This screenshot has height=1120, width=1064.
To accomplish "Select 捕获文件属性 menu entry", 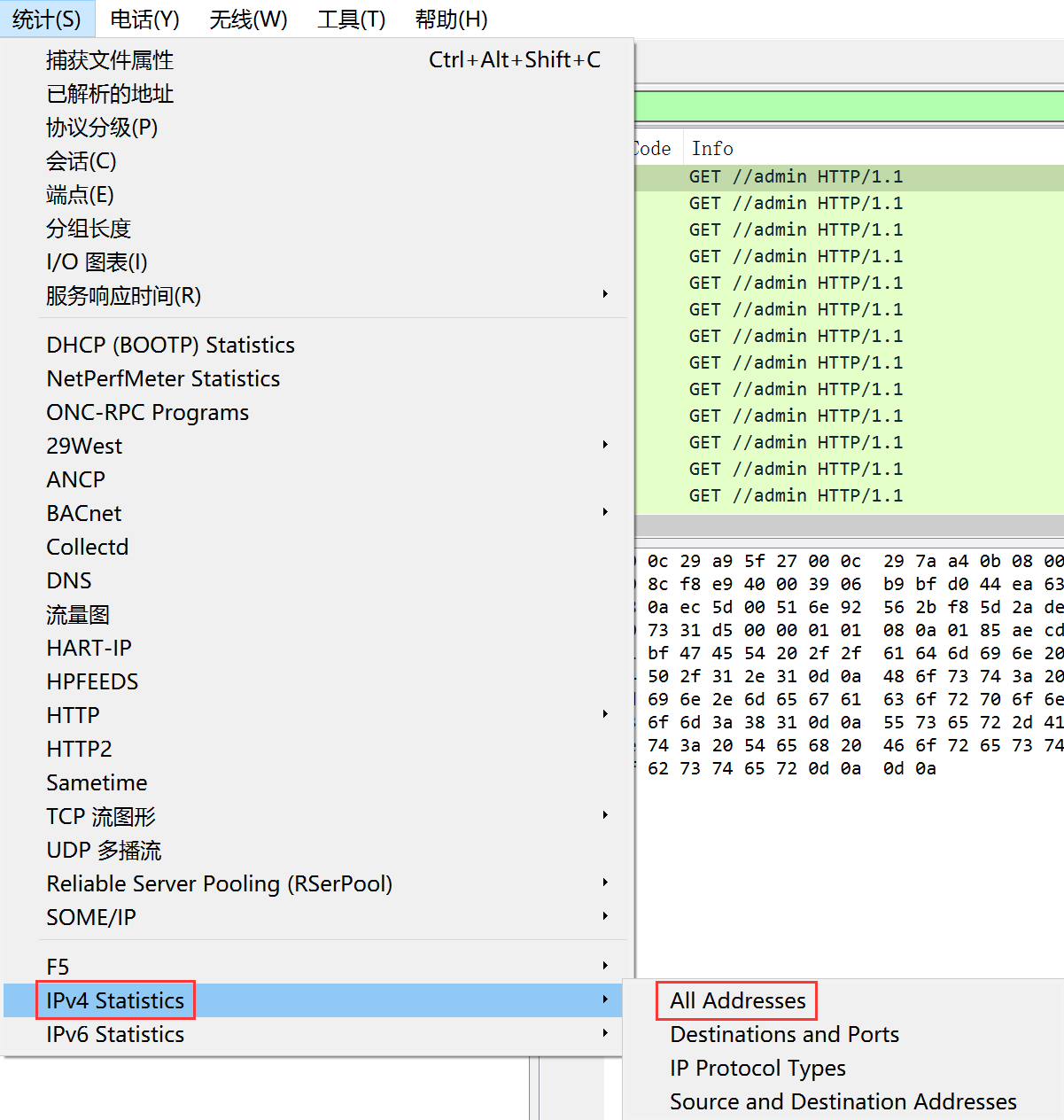I will (110, 60).
